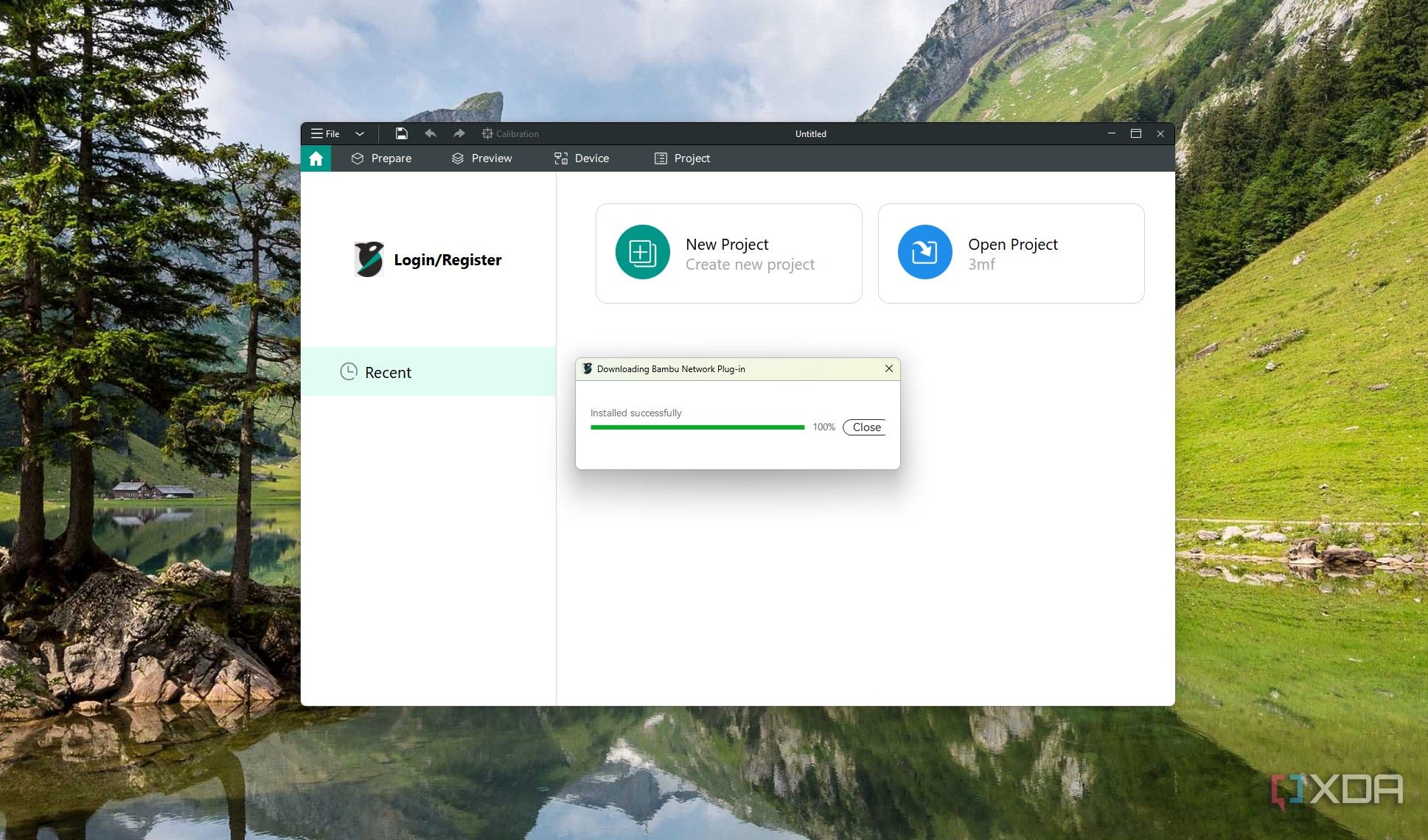
Task: Click the green installation progress bar
Action: [x=697, y=427]
